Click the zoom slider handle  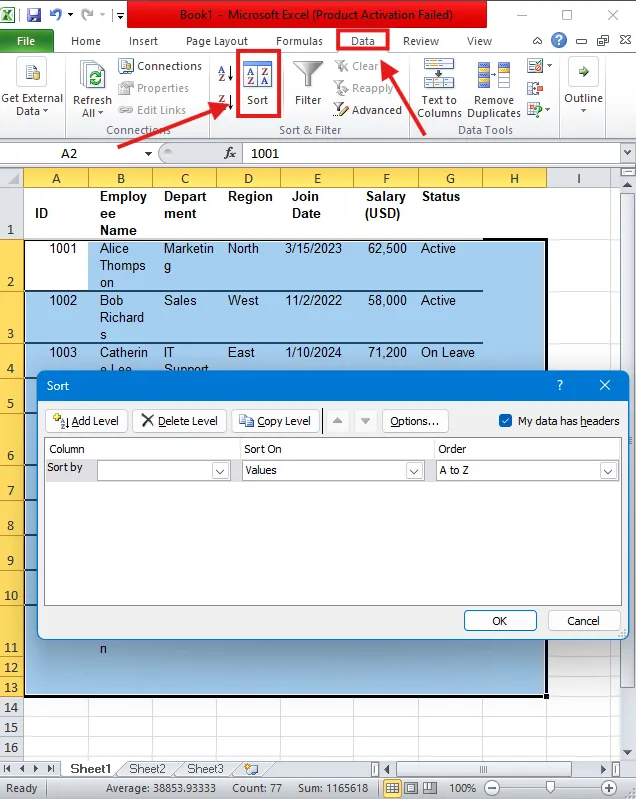click(550, 788)
